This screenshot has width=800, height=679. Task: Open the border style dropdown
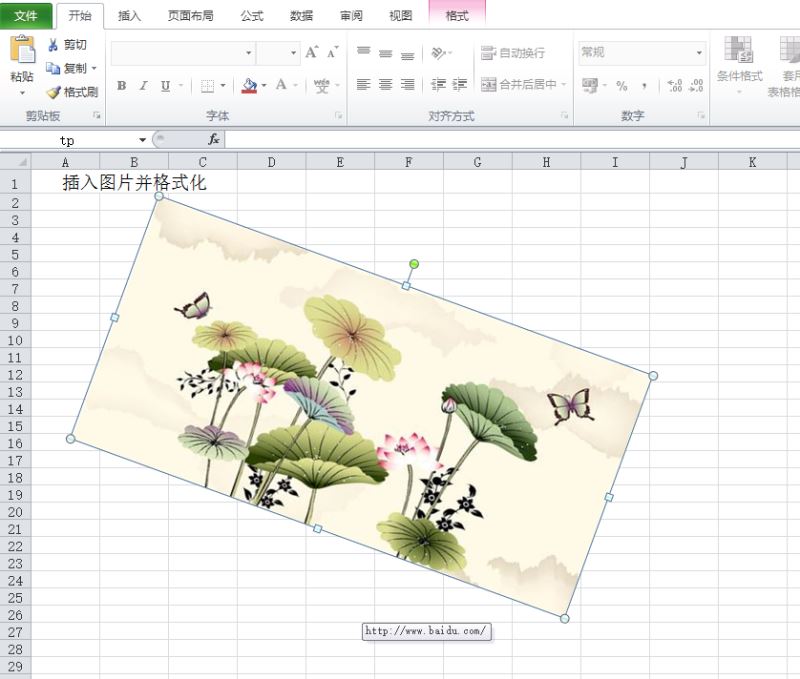(x=222, y=85)
